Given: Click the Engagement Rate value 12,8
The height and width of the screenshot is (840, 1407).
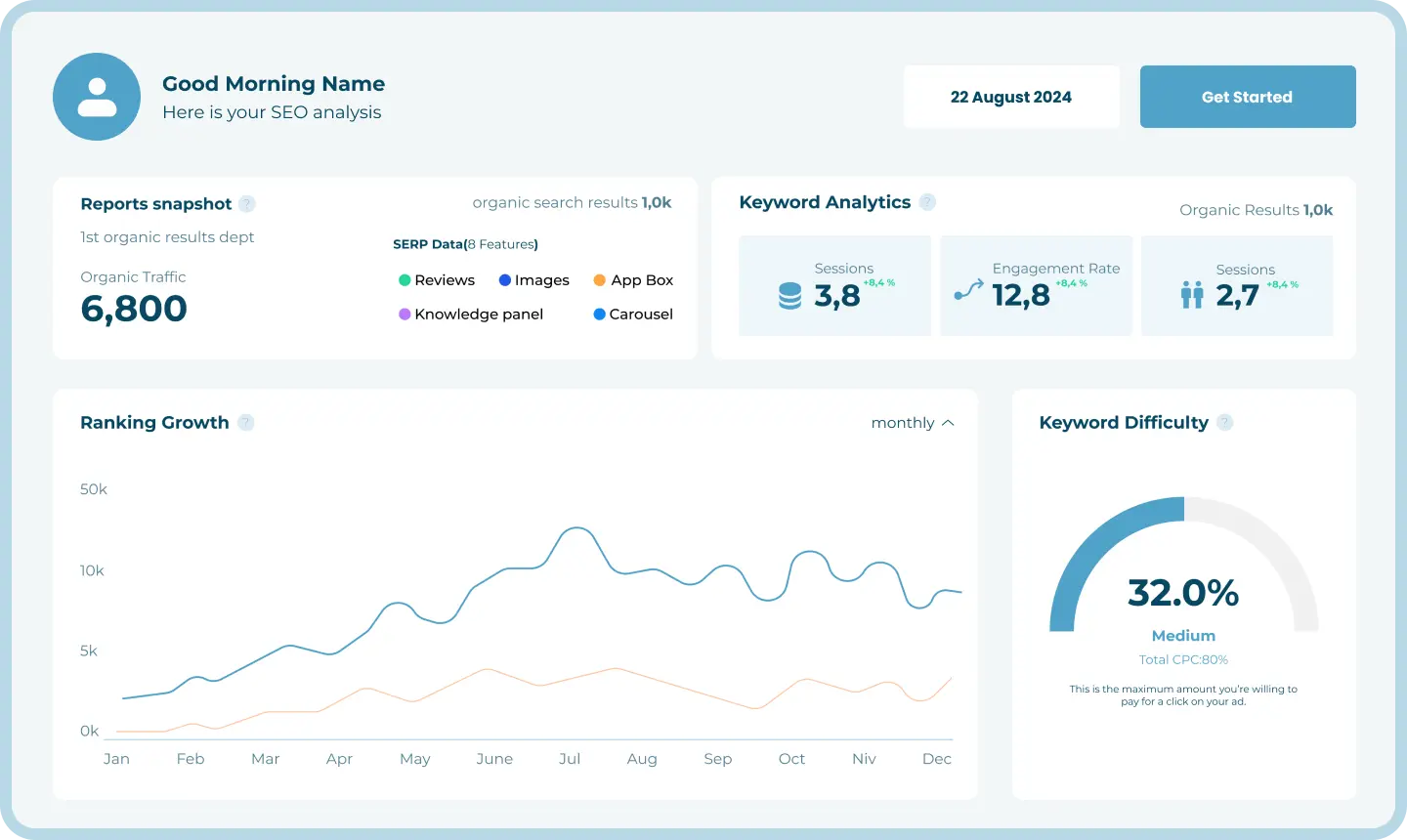Looking at the screenshot, I should tap(1021, 295).
